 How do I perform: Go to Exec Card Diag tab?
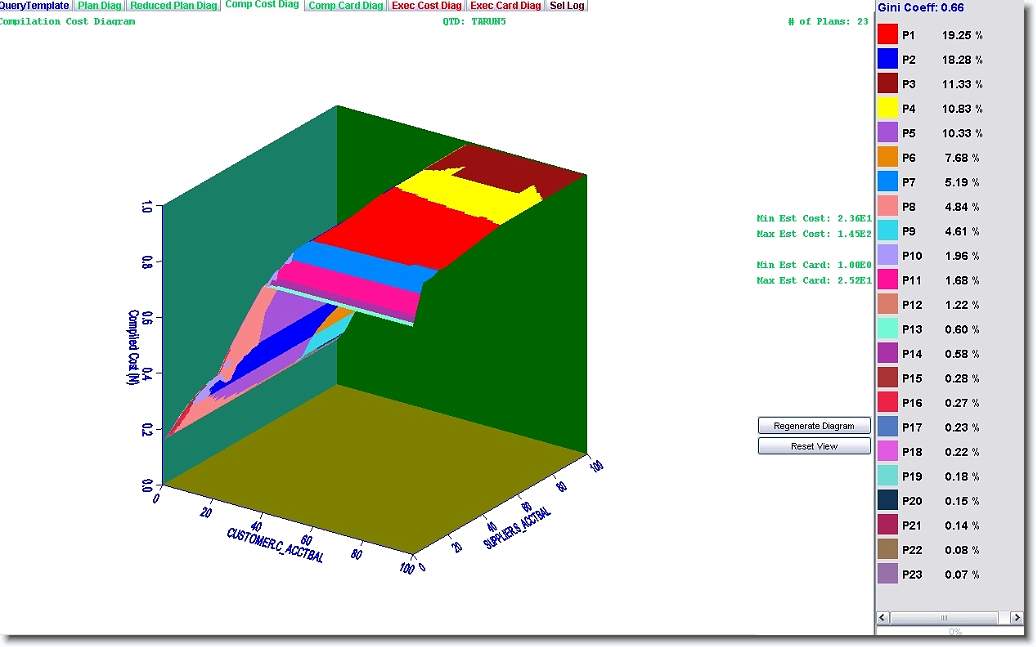coord(506,6)
